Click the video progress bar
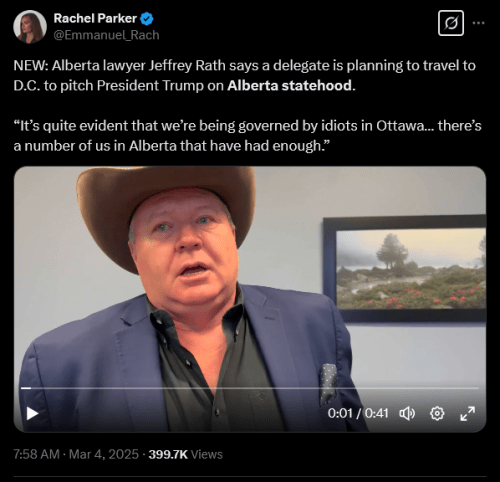The height and width of the screenshot is (482, 500). 250,388
